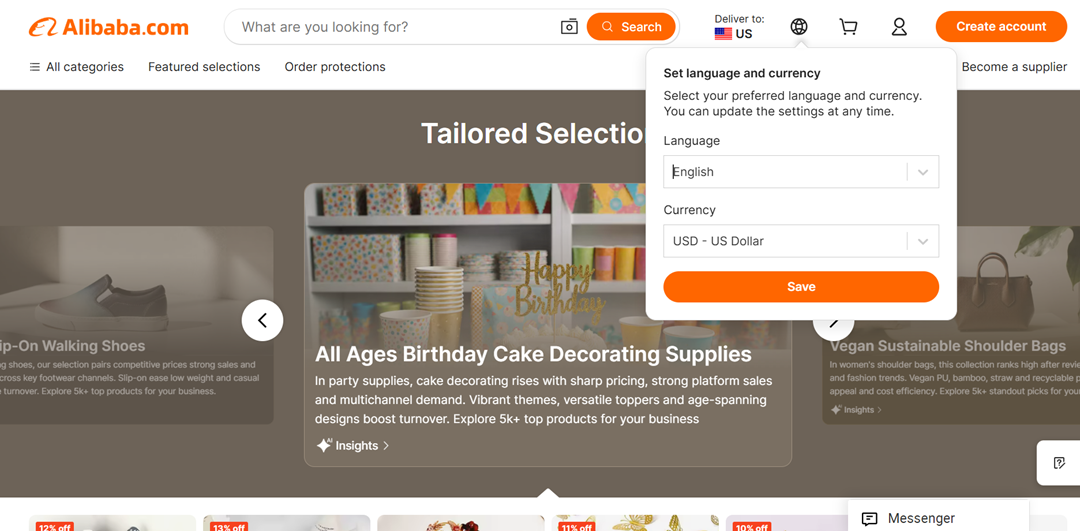The width and height of the screenshot is (1080, 531).
Task: Save language and currency settings
Action: point(801,287)
